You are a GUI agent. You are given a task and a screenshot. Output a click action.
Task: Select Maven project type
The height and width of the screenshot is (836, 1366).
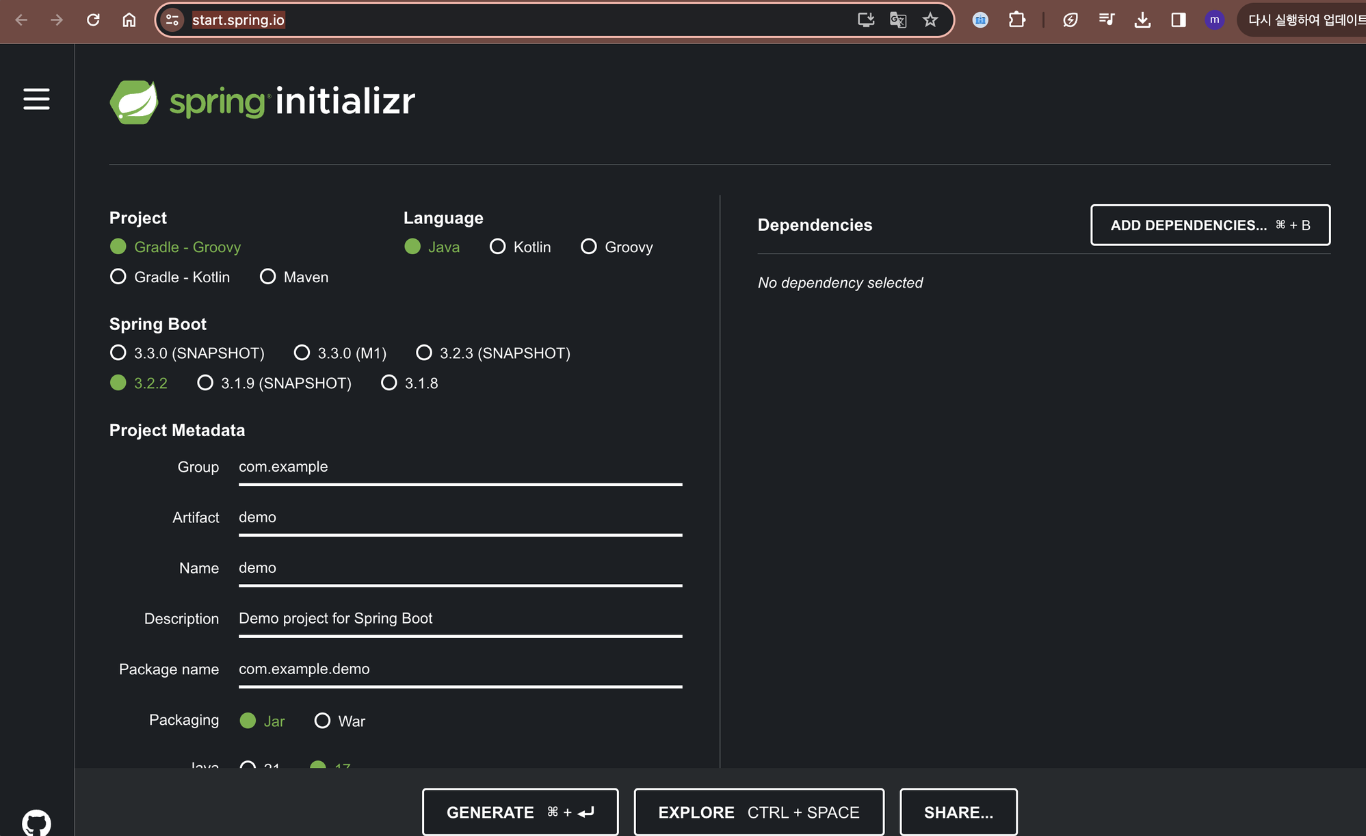click(x=294, y=277)
